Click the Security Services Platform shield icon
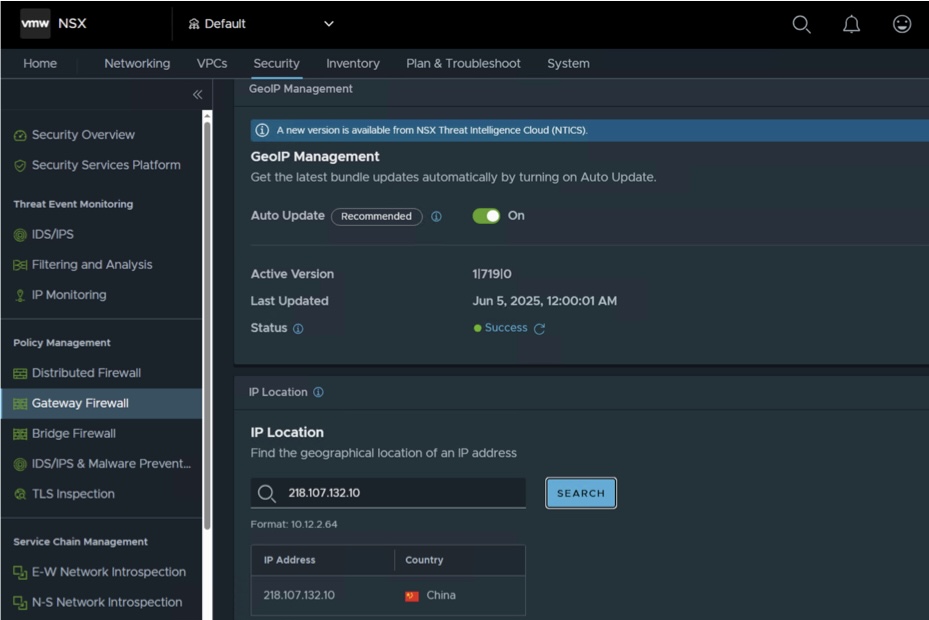This screenshot has width=929, height=620. point(20,166)
